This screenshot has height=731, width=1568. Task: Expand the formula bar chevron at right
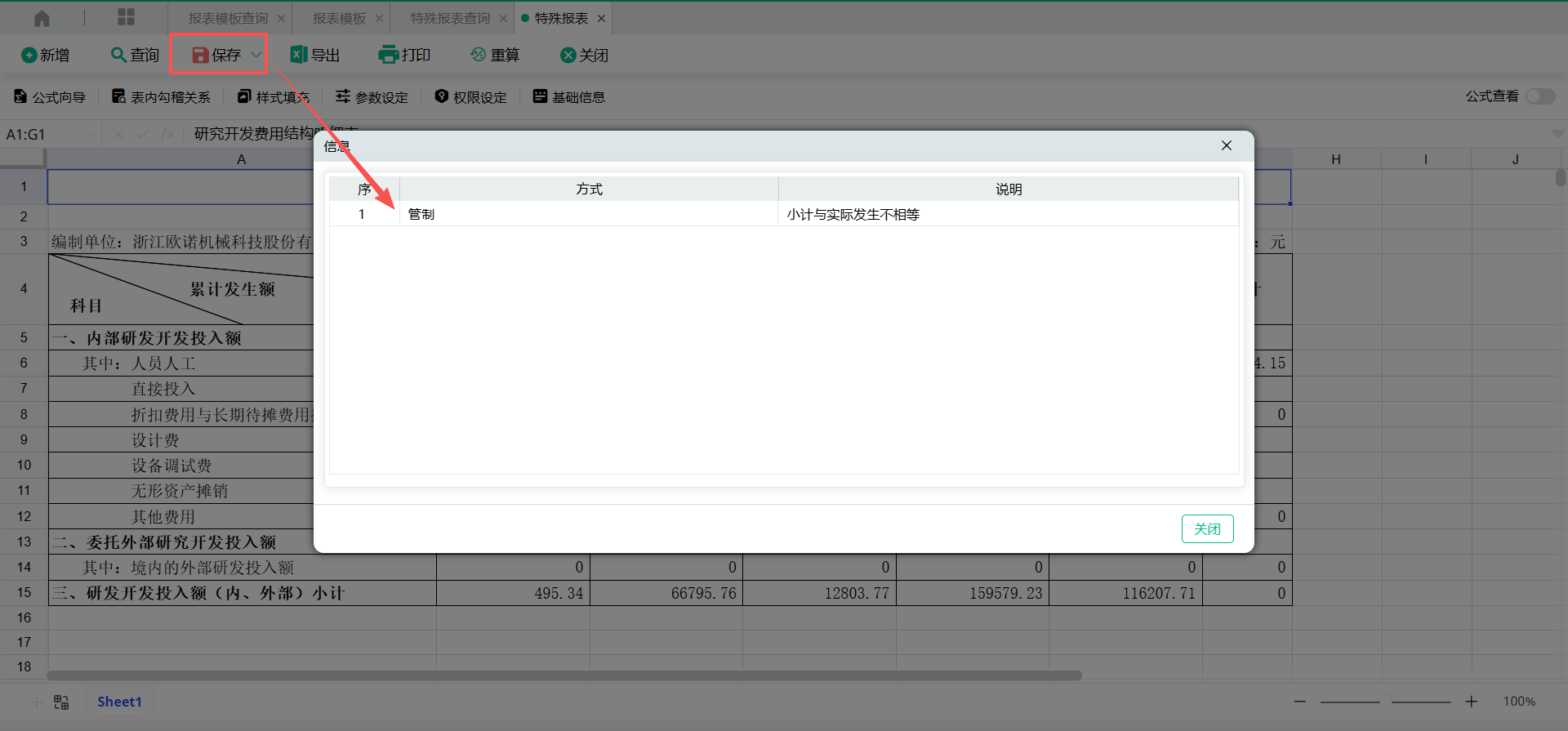[1557, 134]
